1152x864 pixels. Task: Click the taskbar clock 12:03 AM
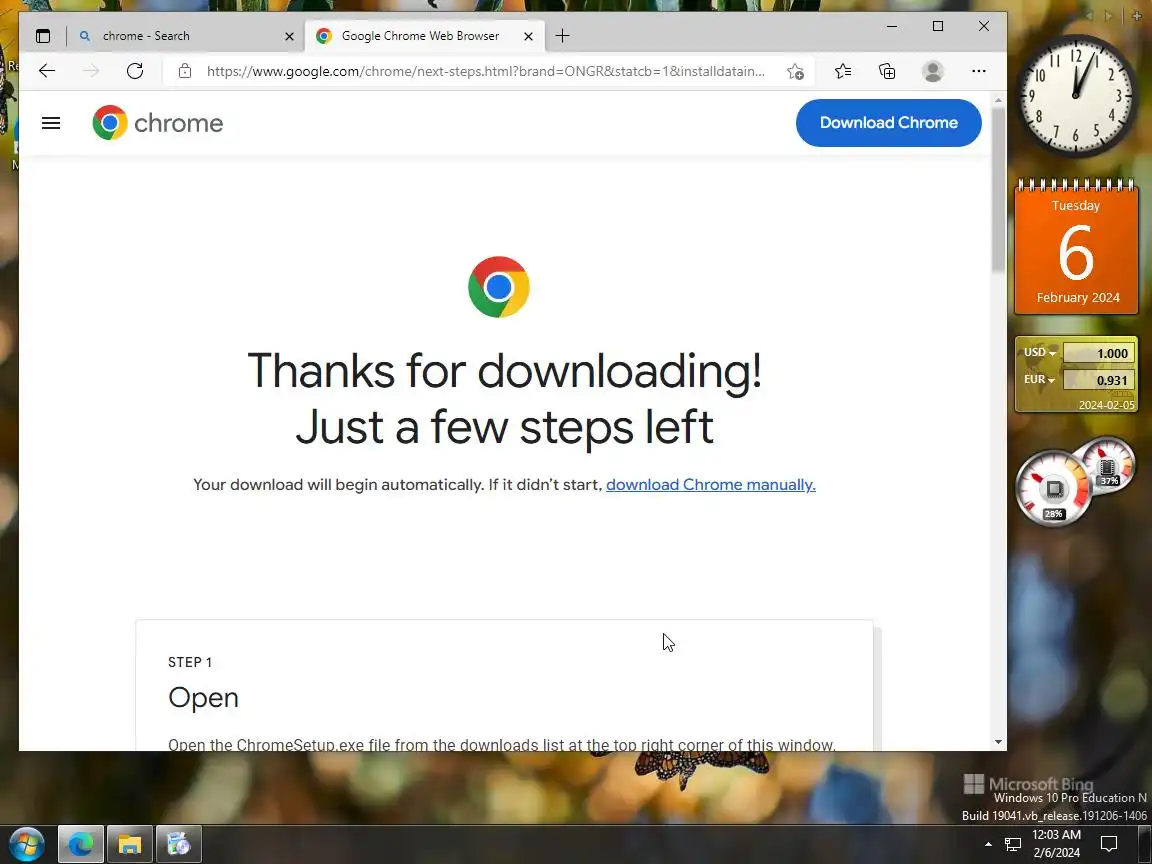coord(1056,843)
